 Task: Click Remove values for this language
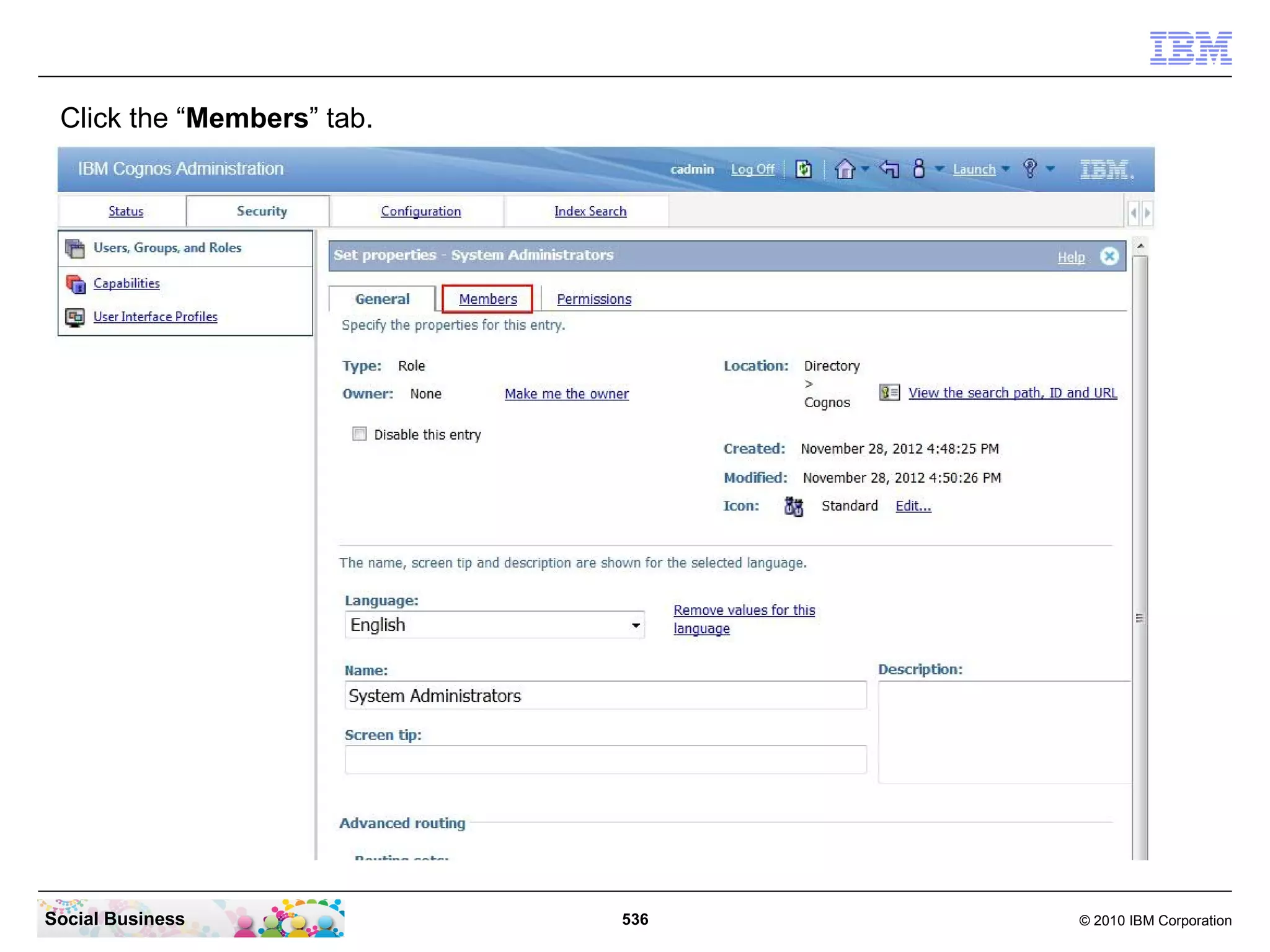click(x=744, y=619)
